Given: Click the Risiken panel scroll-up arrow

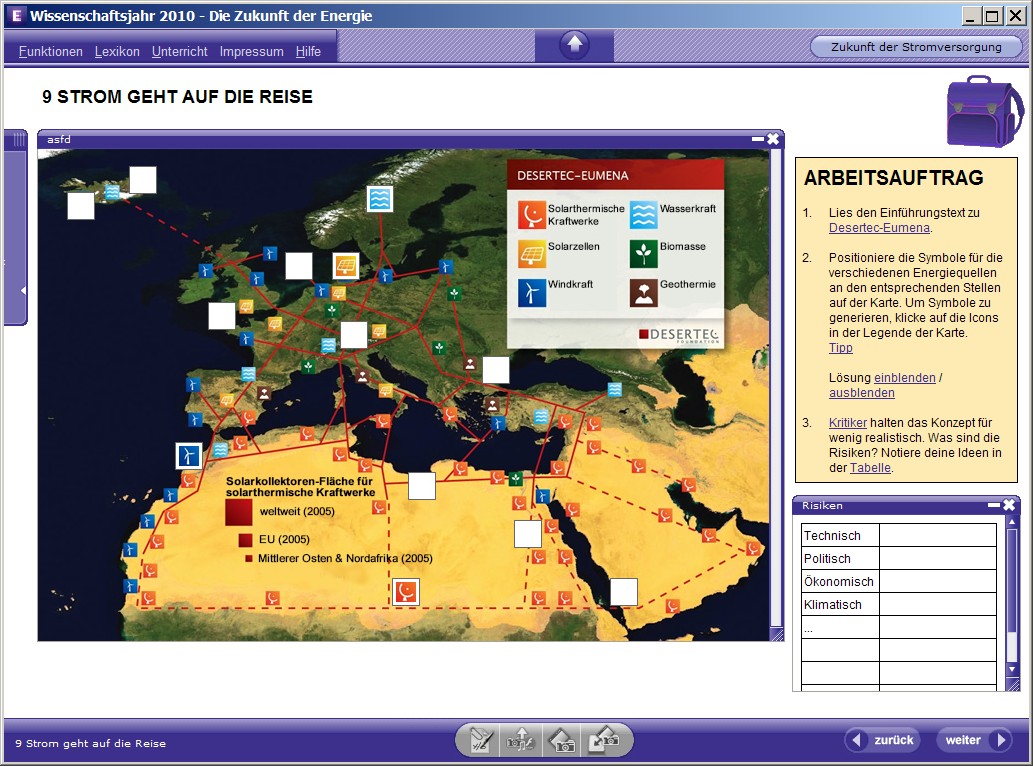Looking at the screenshot, I should [x=1013, y=522].
